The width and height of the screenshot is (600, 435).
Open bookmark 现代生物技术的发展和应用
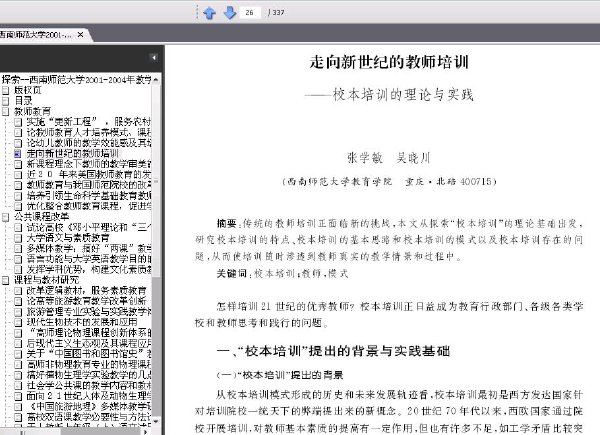[82, 322]
